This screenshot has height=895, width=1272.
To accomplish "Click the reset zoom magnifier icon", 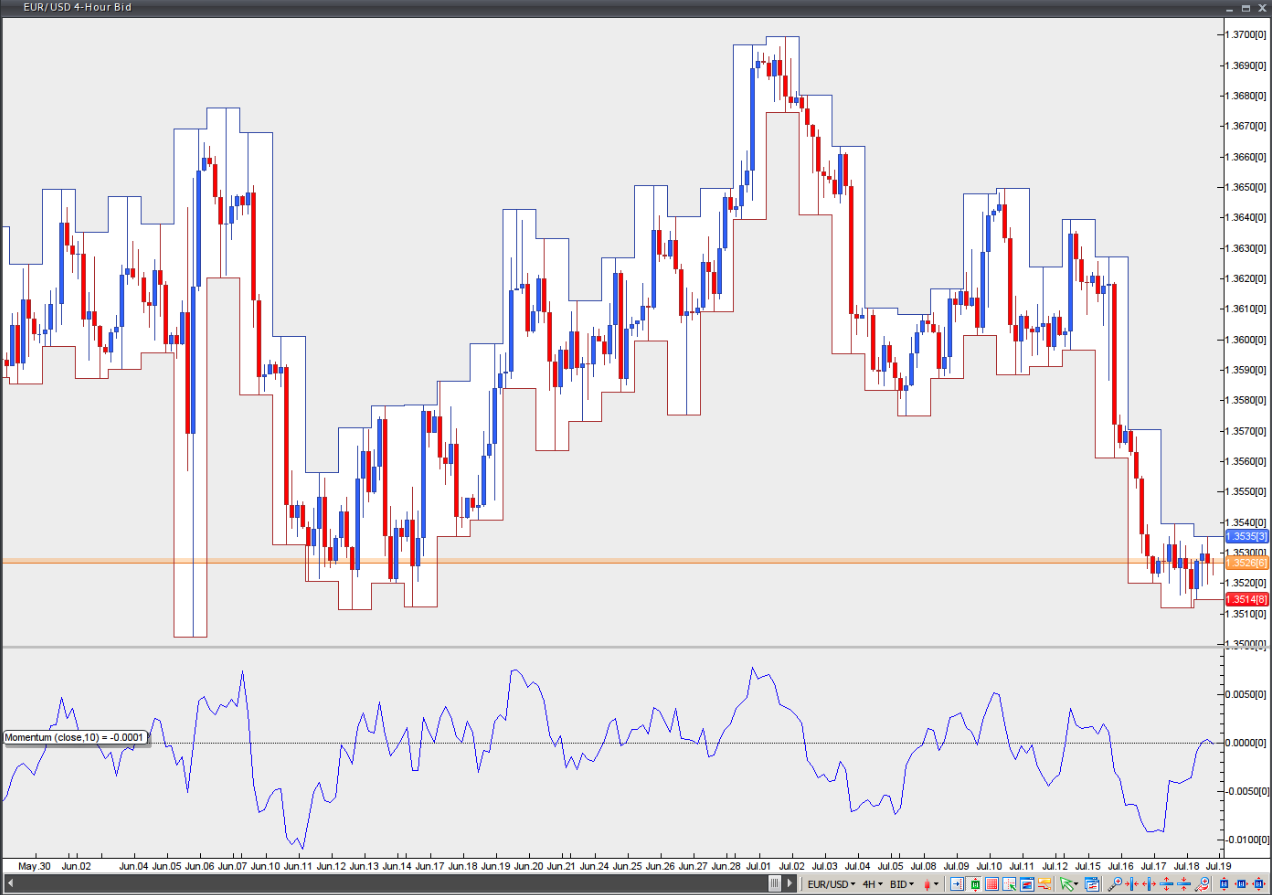I will tap(1202, 884).
